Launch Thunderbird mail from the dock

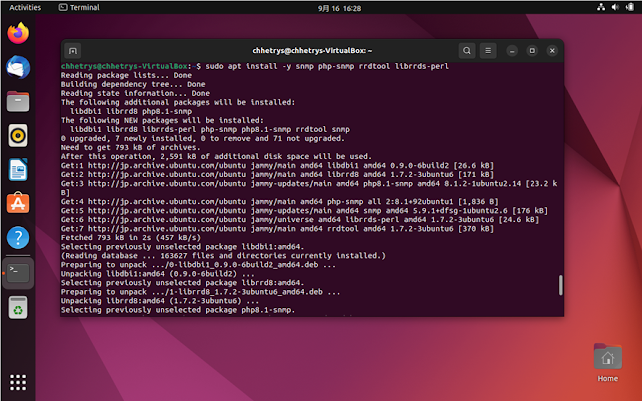18,67
